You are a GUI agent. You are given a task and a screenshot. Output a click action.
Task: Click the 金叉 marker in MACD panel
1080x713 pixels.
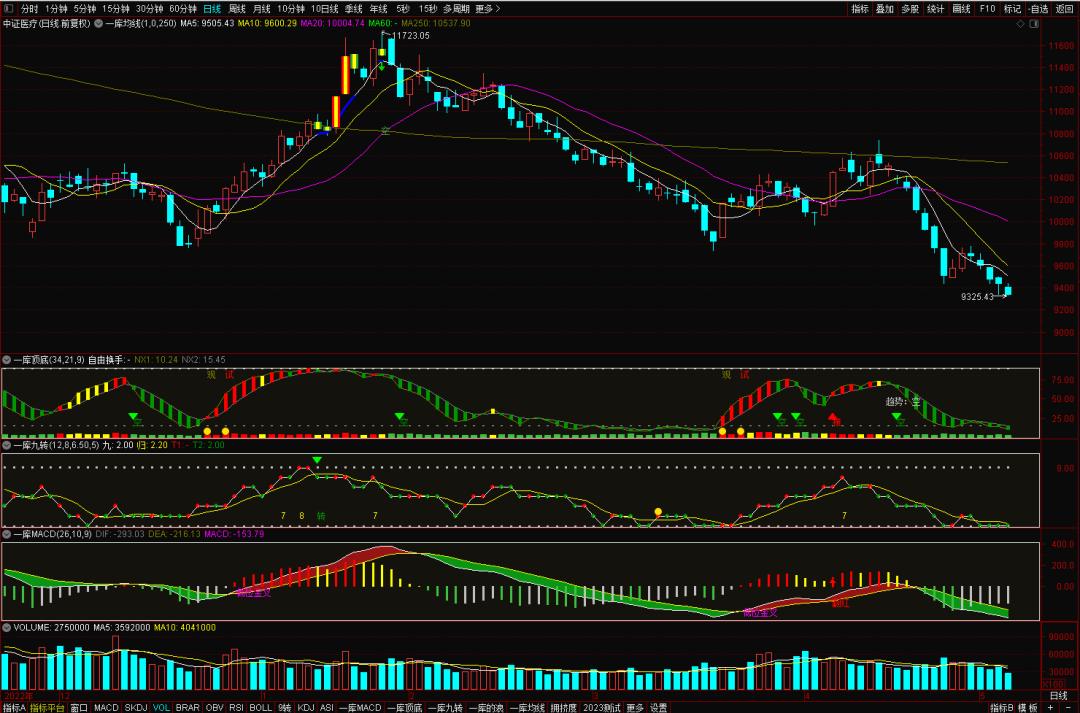click(252, 593)
